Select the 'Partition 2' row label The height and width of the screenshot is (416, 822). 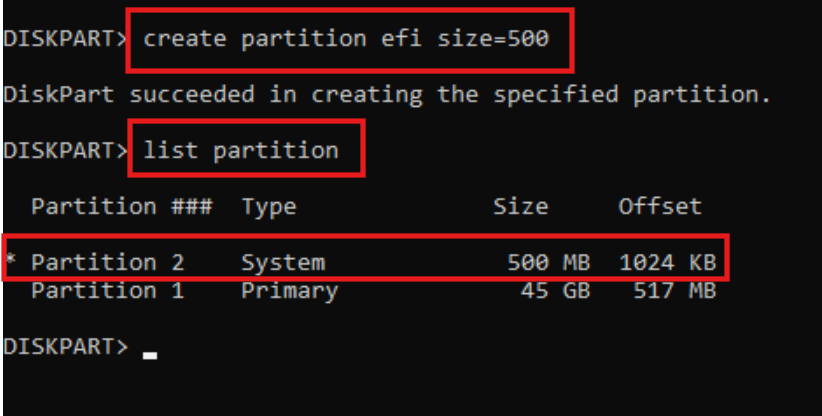[x=107, y=263]
